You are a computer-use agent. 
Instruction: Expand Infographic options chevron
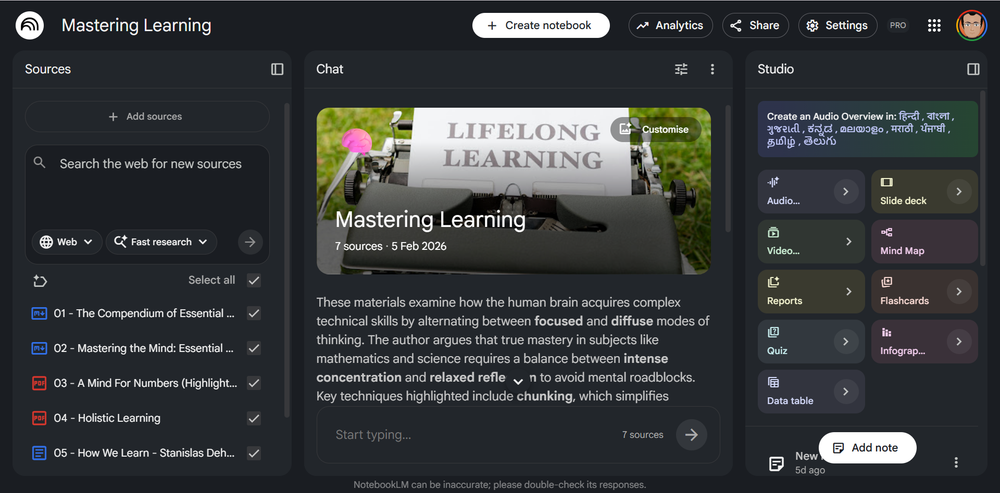coord(959,342)
